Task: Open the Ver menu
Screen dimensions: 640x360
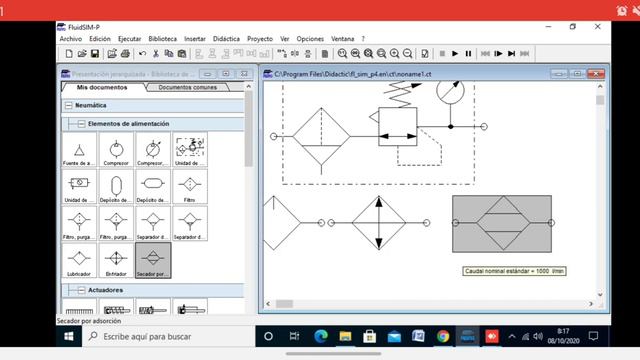Action: point(284,39)
